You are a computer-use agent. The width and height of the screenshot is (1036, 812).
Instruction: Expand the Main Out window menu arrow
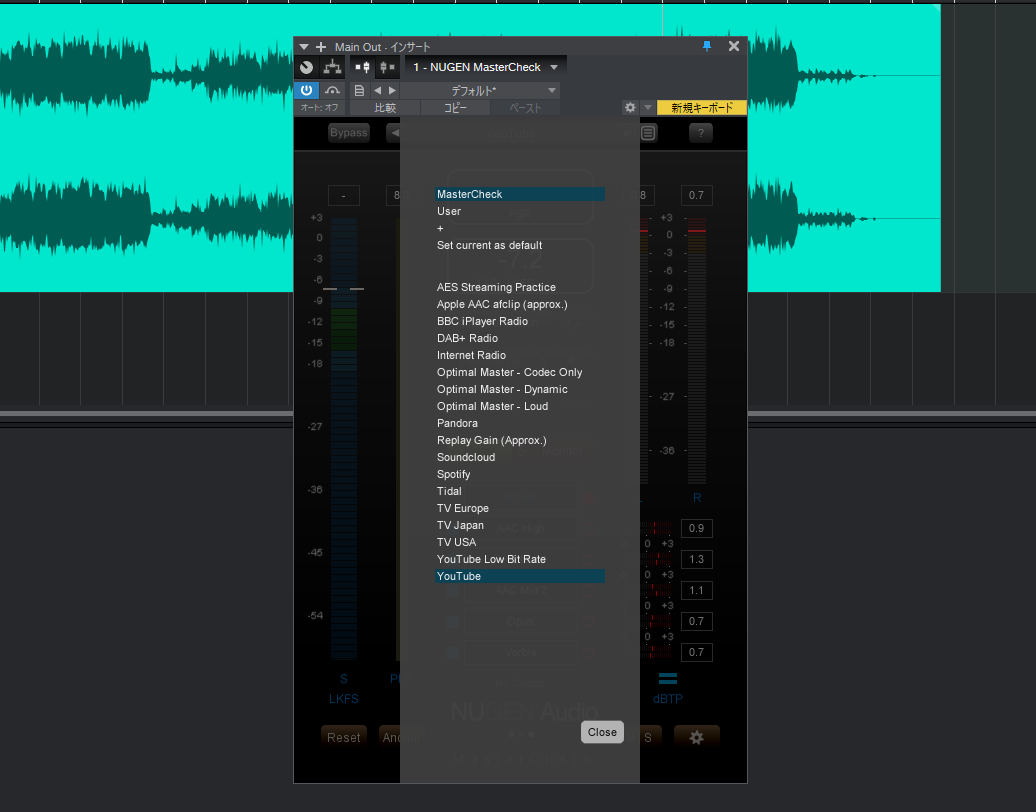point(304,47)
